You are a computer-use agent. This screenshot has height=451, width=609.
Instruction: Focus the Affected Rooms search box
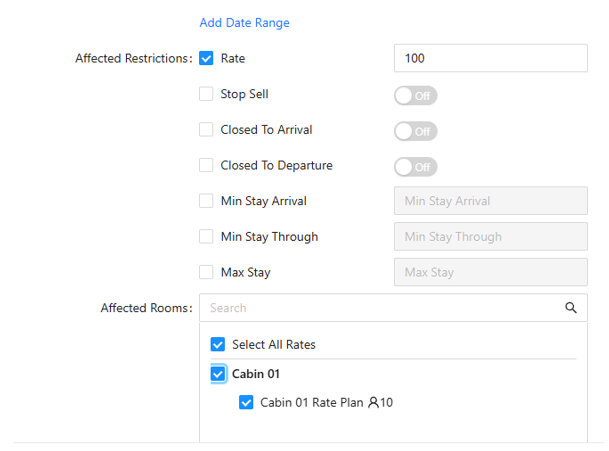click(x=393, y=308)
